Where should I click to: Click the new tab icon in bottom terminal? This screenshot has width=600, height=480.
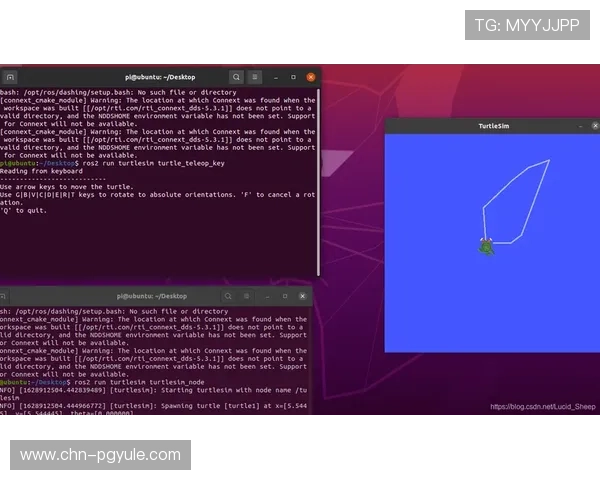(x=4, y=296)
